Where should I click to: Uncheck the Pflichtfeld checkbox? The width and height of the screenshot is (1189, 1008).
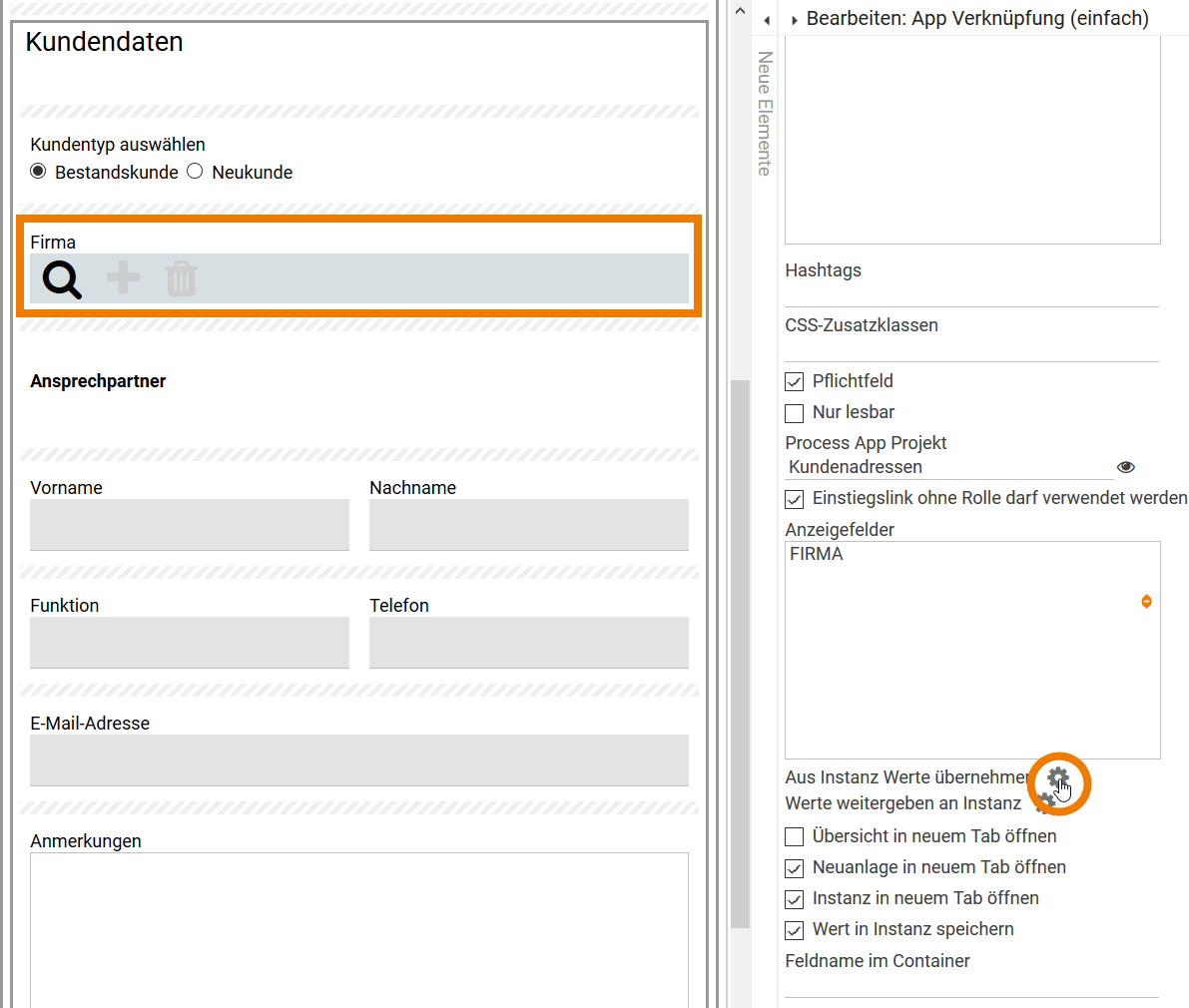click(795, 381)
